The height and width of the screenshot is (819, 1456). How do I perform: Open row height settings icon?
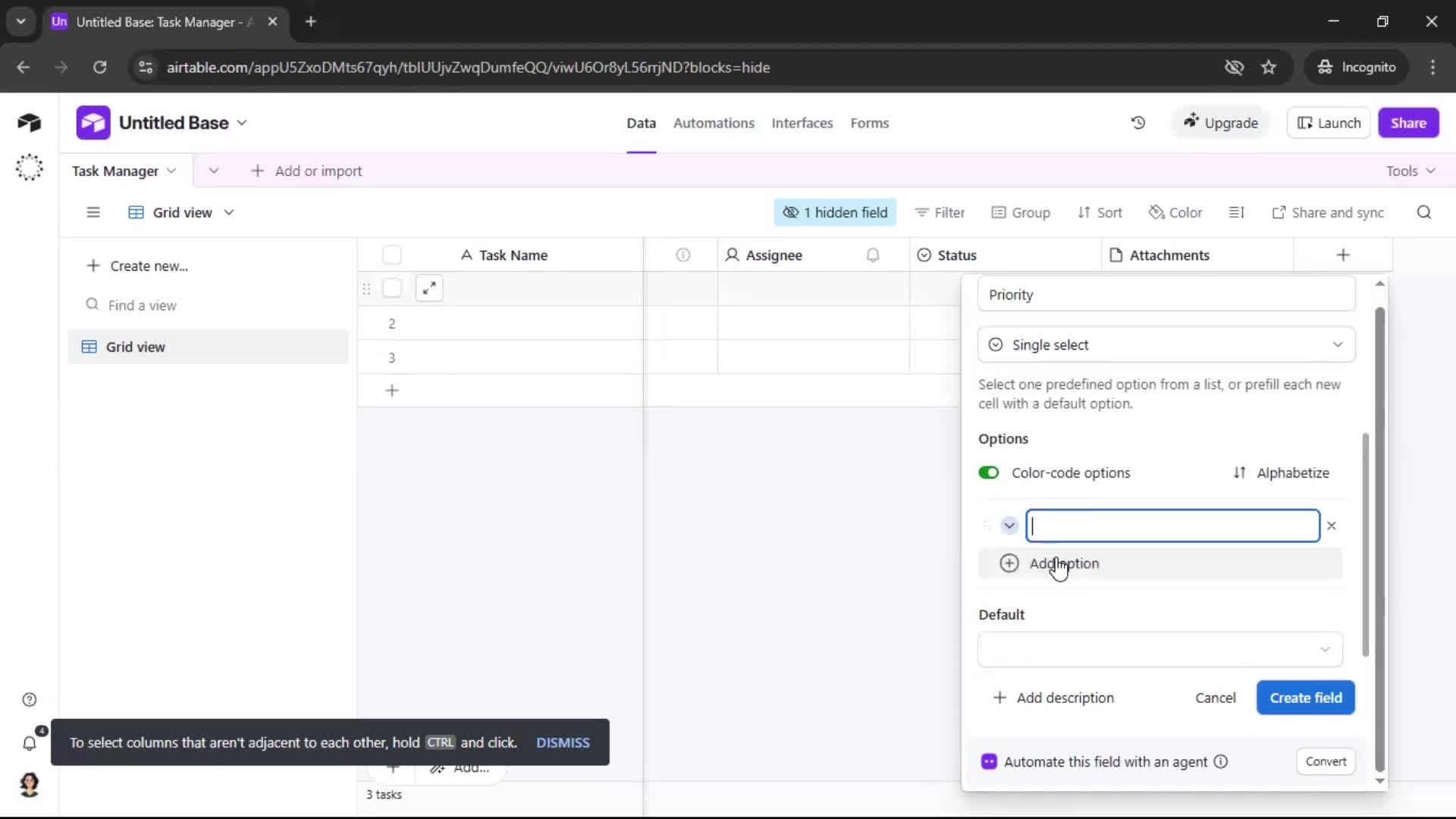pyautogui.click(x=1236, y=212)
